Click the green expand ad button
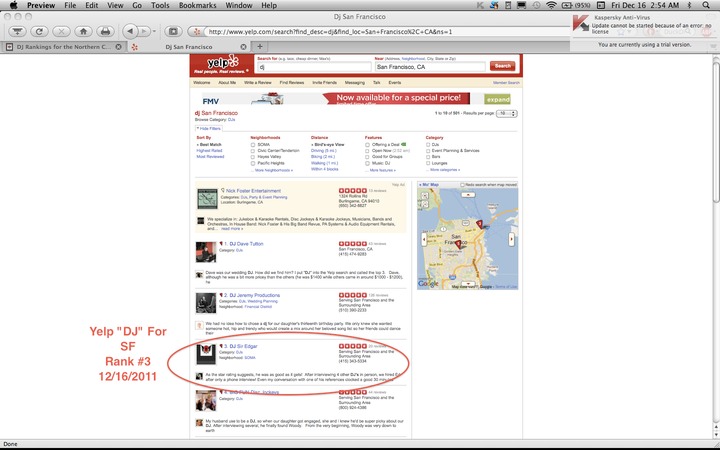The image size is (720, 450). [497, 99]
